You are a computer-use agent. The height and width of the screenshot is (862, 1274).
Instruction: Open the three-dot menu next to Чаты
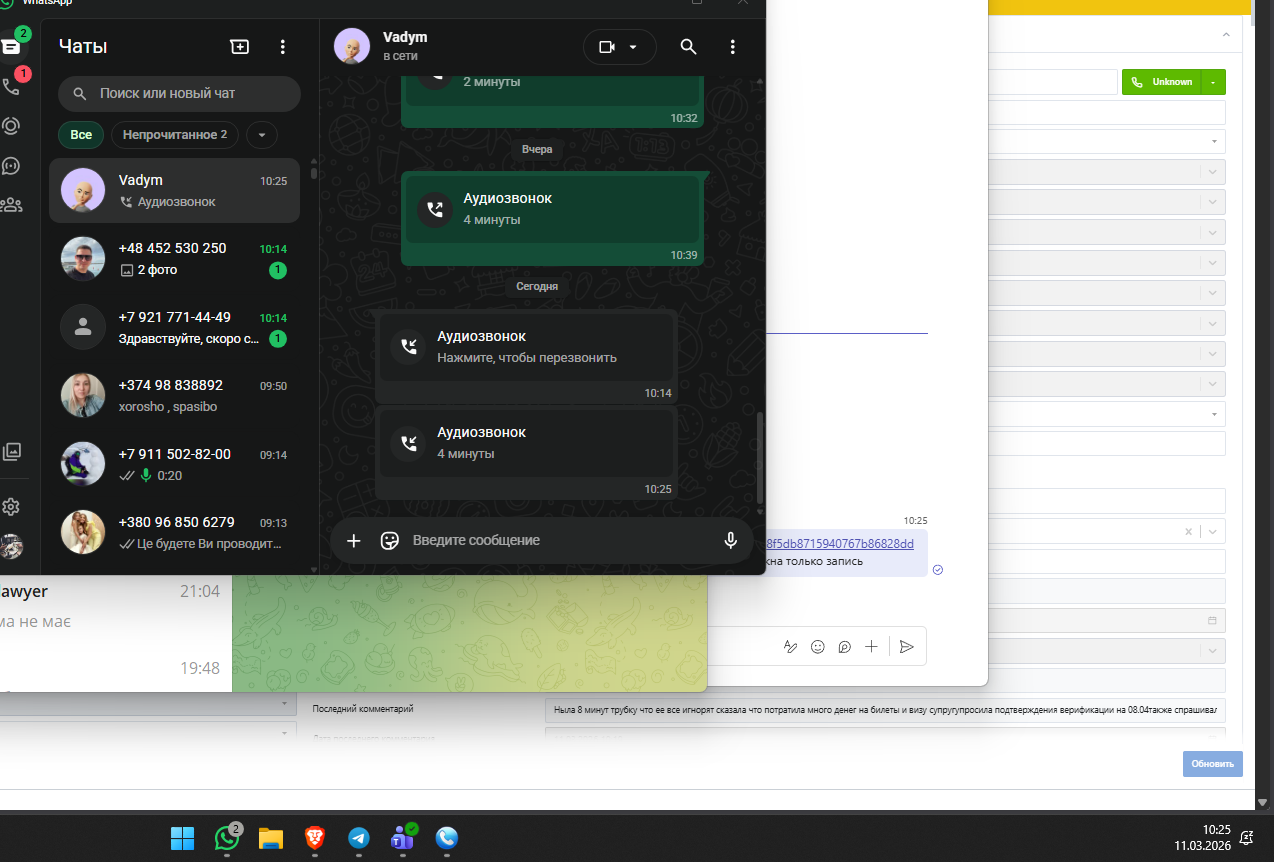point(283,47)
